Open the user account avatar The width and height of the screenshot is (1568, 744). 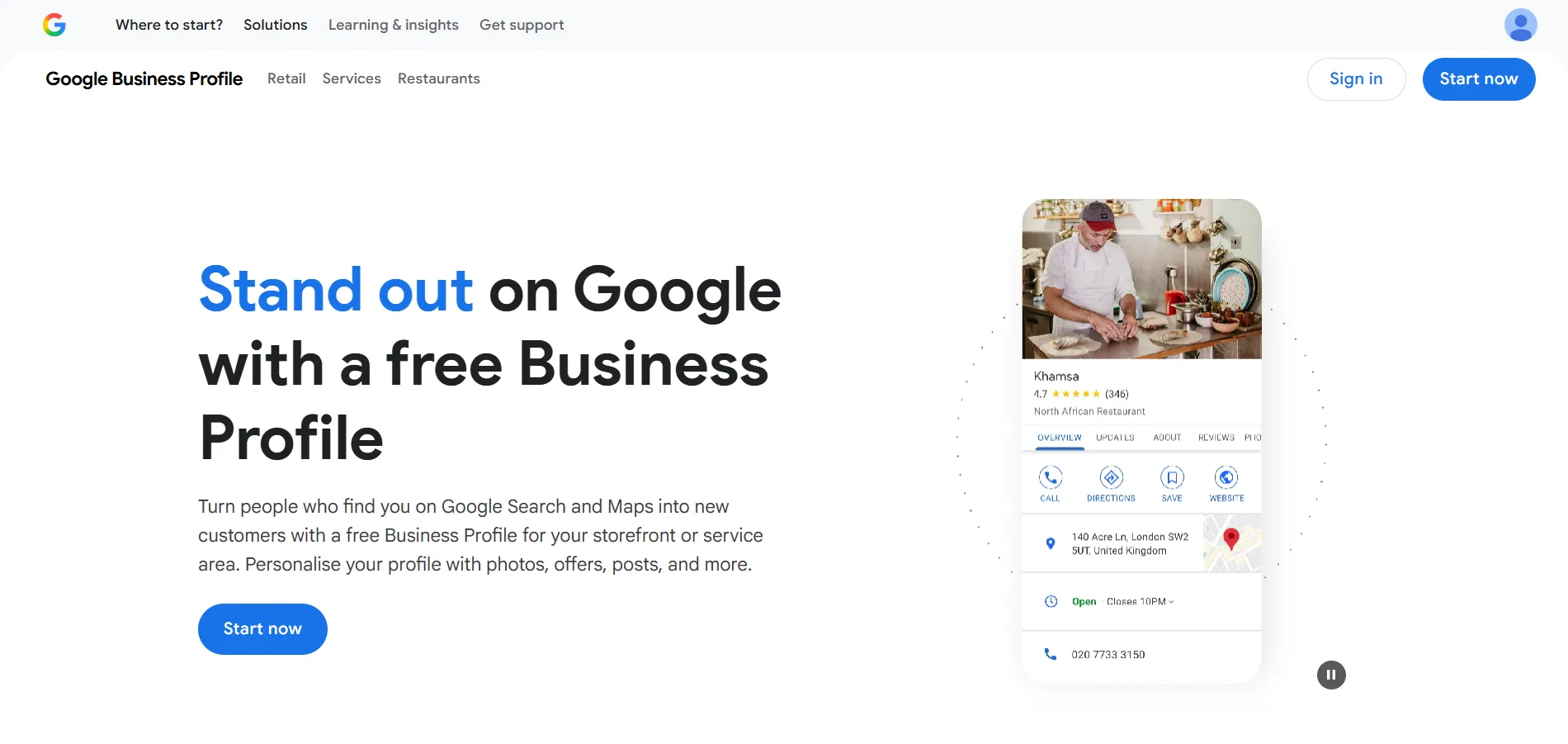(x=1520, y=25)
